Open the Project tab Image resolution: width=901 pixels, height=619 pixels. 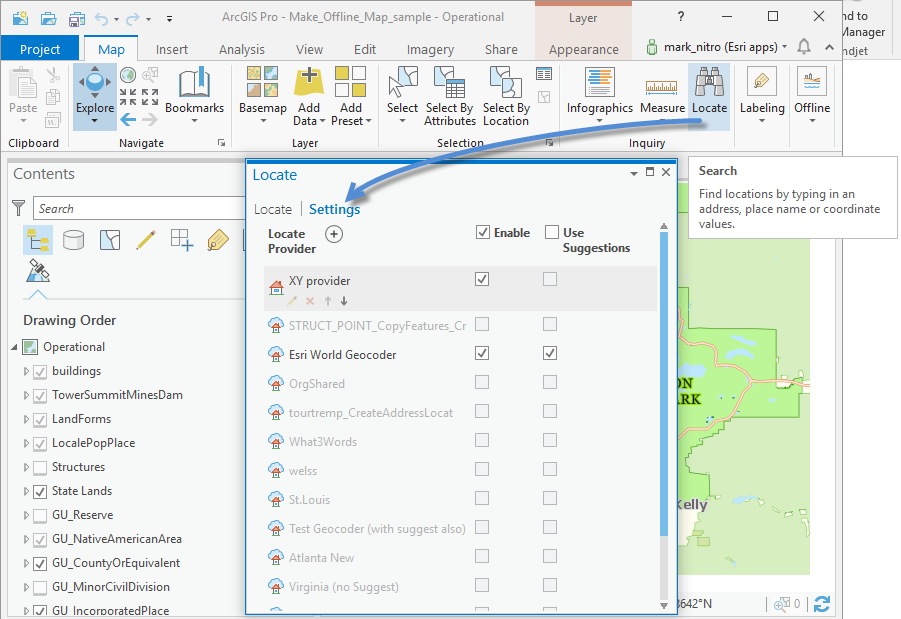40,49
